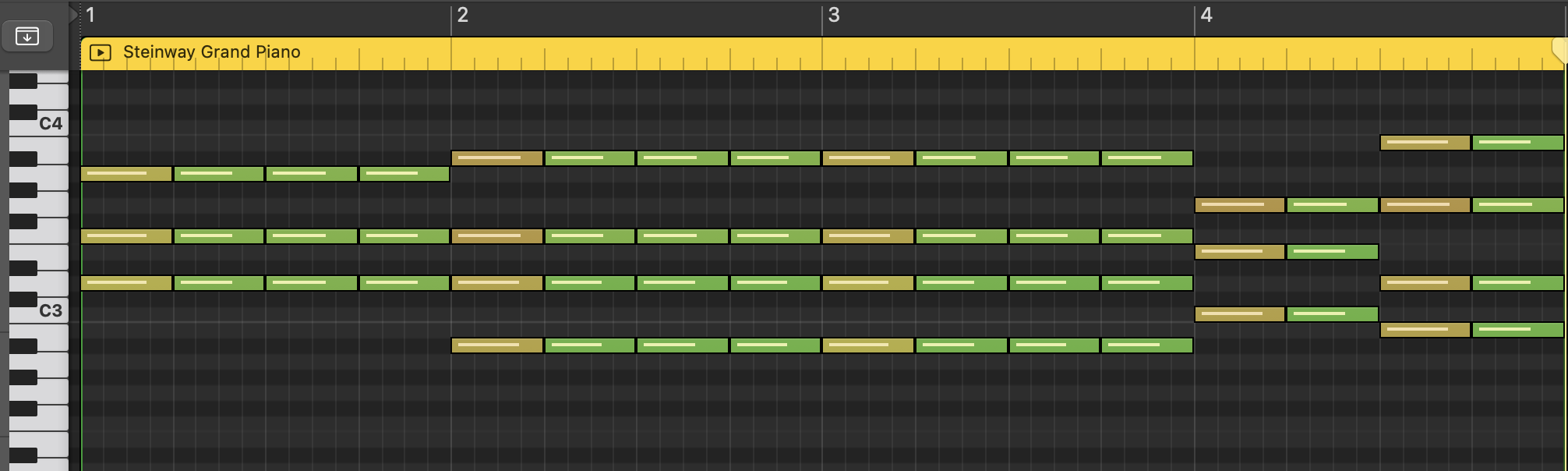Select the B3 note on bar 4 beat 4
The width and height of the screenshot is (1568, 471).
click(1518, 143)
